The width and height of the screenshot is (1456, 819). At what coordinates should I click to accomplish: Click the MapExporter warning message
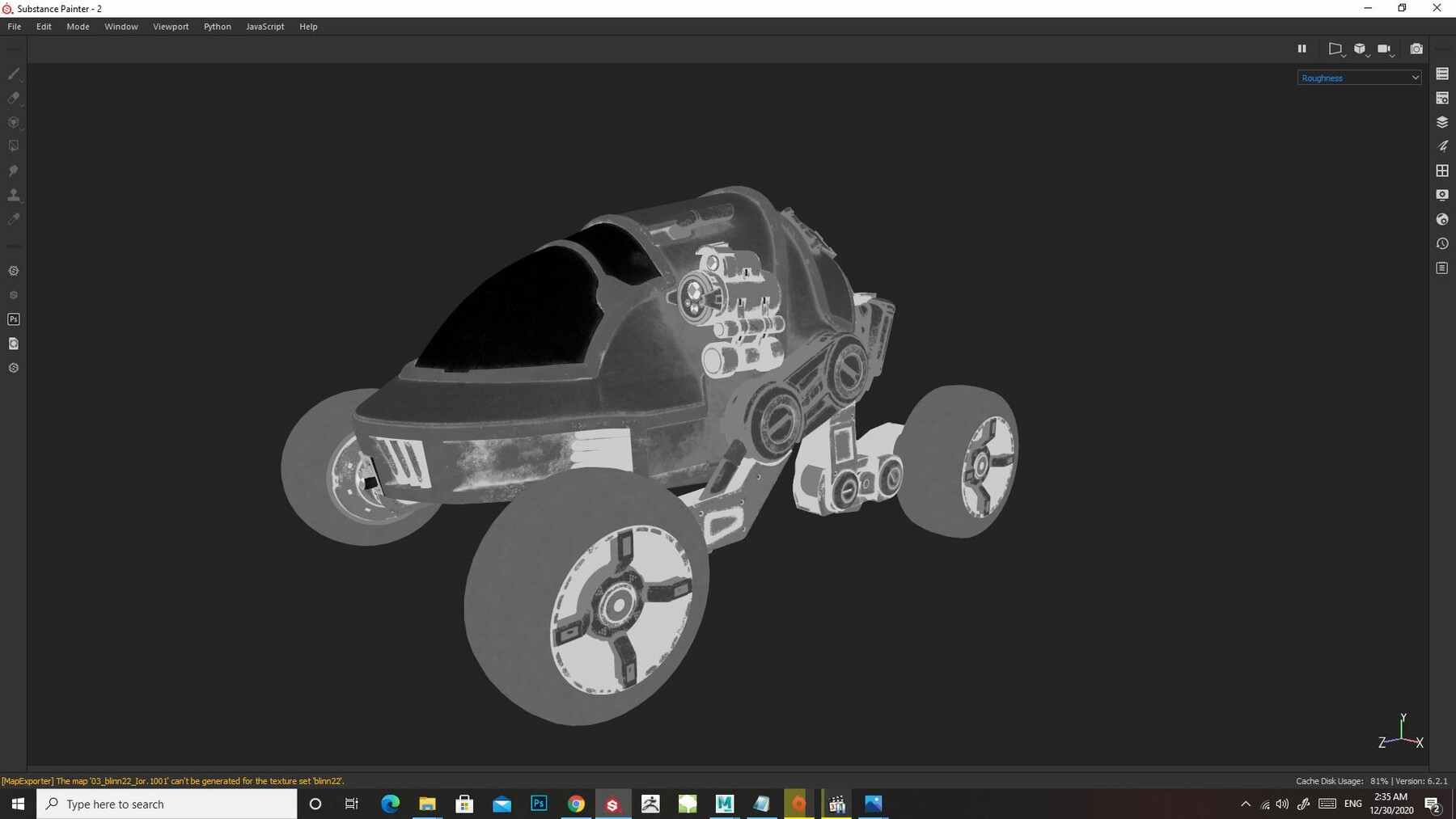click(x=173, y=781)
